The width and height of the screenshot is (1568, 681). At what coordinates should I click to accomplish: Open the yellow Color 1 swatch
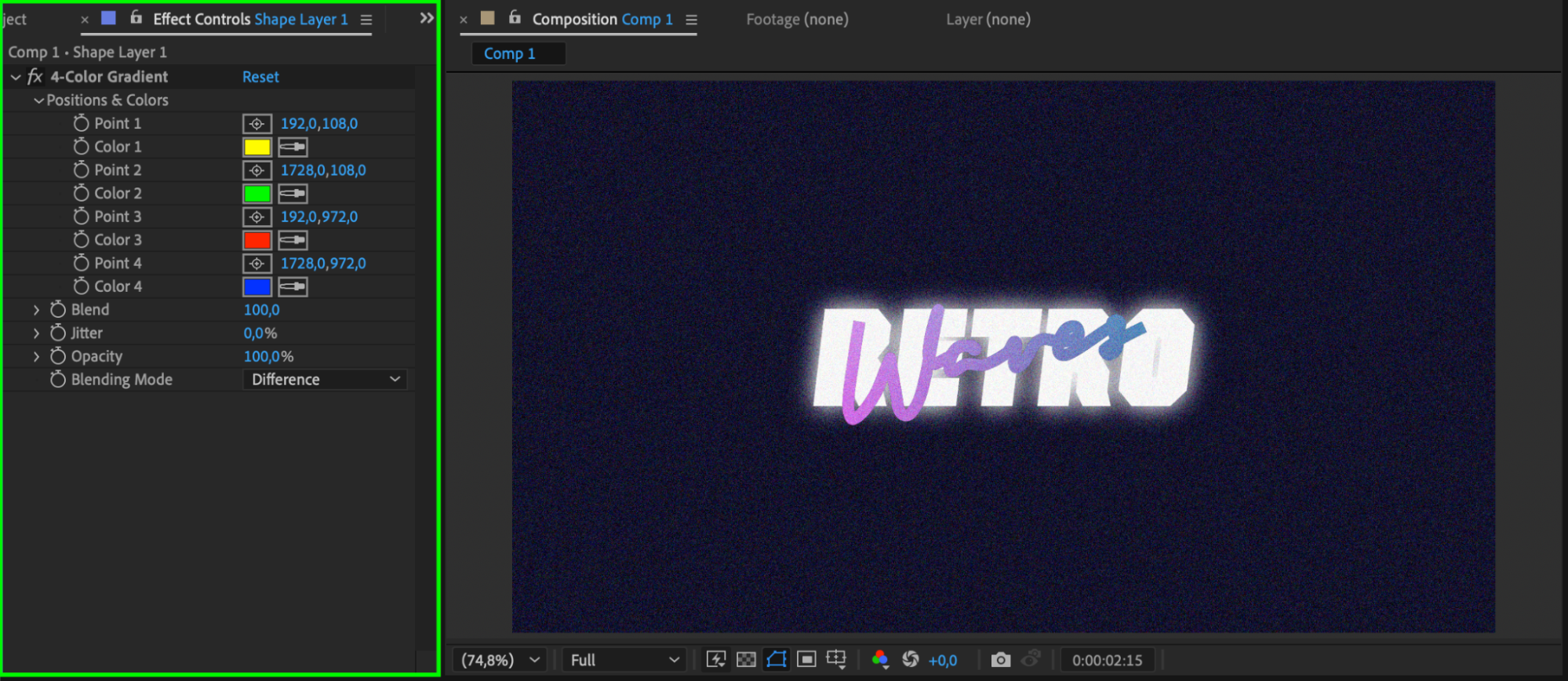(256, 147)
